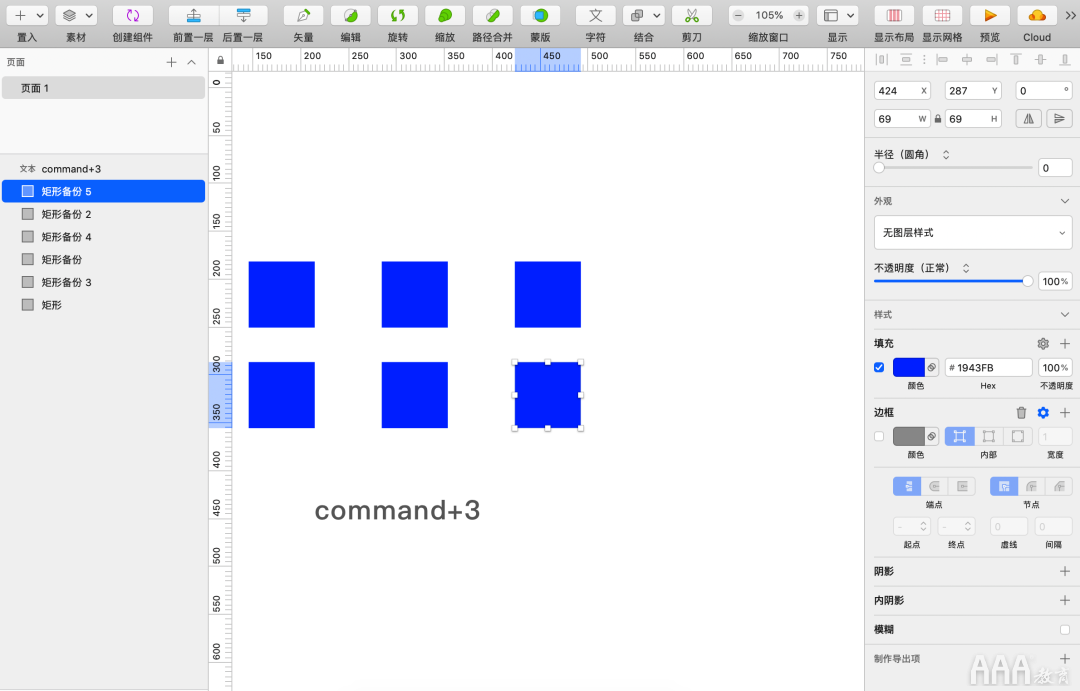Open the 不透明度 blend mode stepper
The image size is (1080, 691).
[x=966, y=268]
